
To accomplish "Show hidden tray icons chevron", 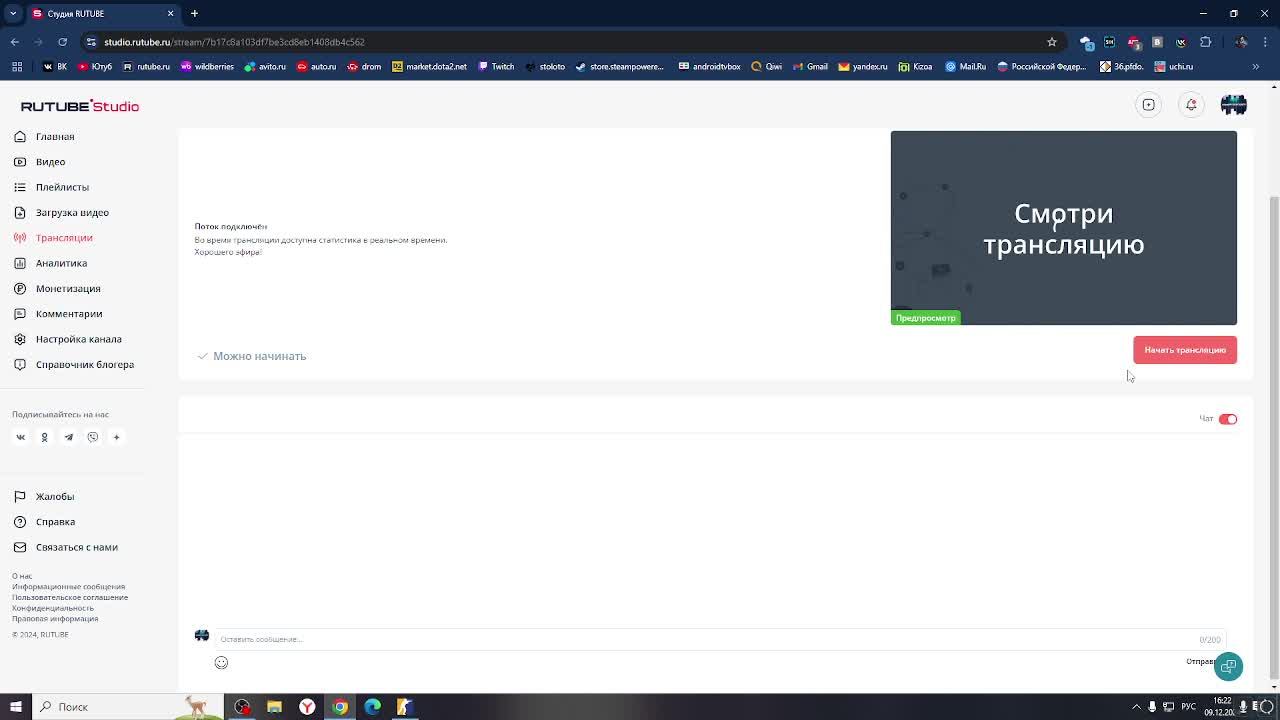I will pos(1136,707).
